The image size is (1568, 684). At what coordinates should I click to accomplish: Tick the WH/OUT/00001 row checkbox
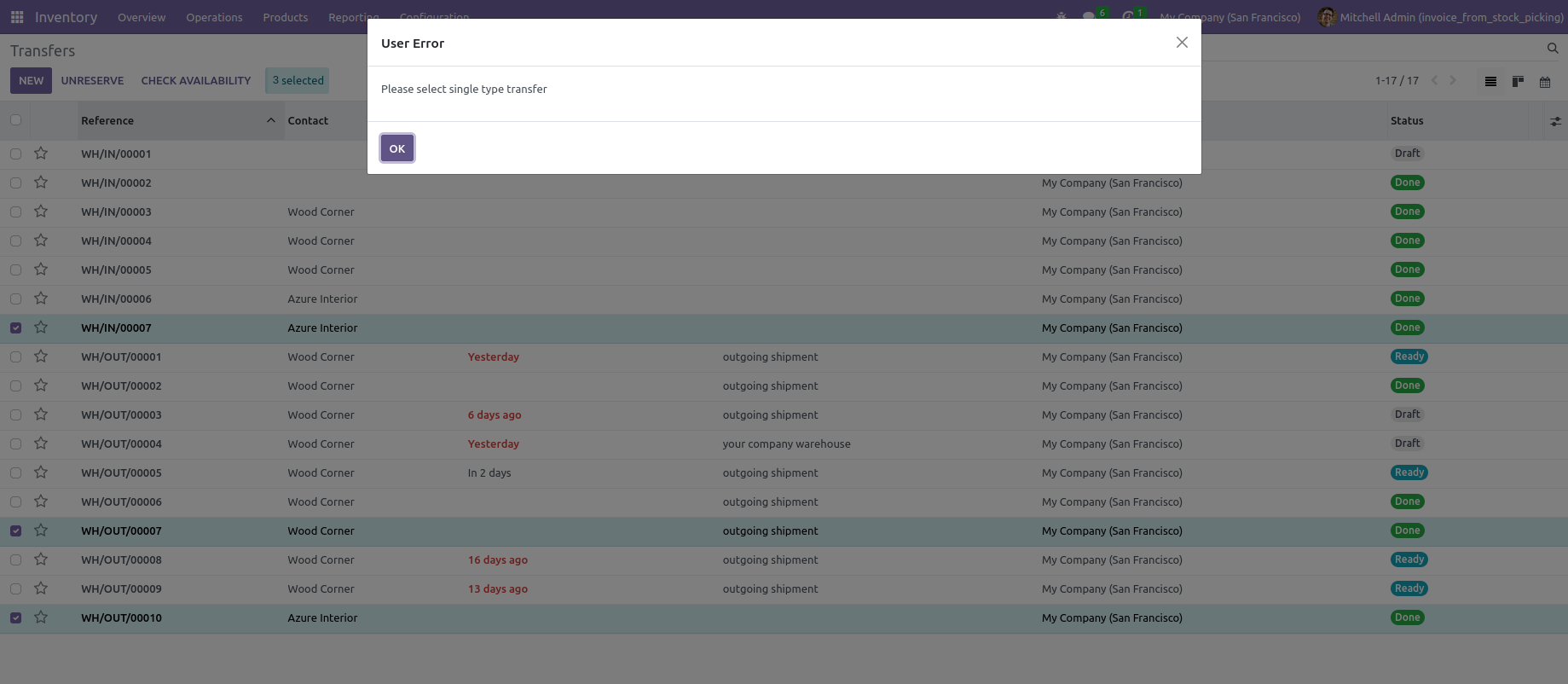coord(16,356)
